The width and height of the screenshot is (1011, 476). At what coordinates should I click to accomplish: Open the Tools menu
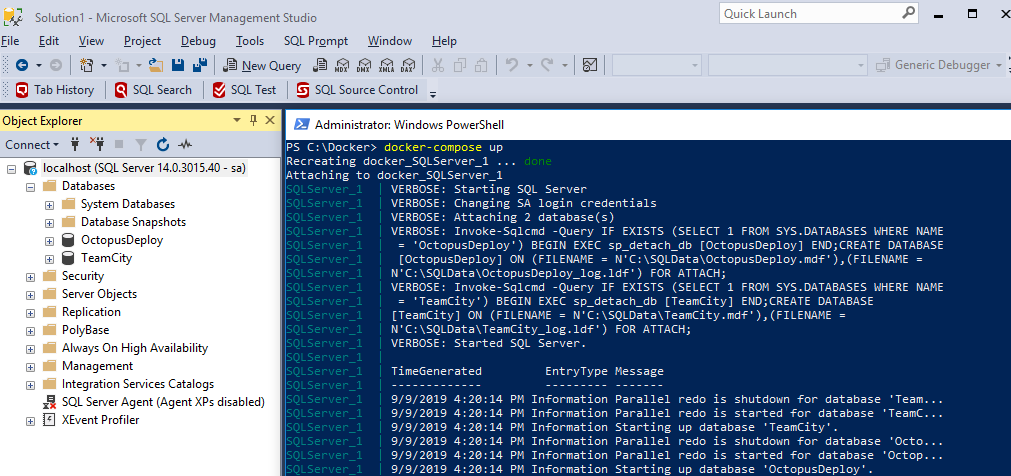point(250,41)
